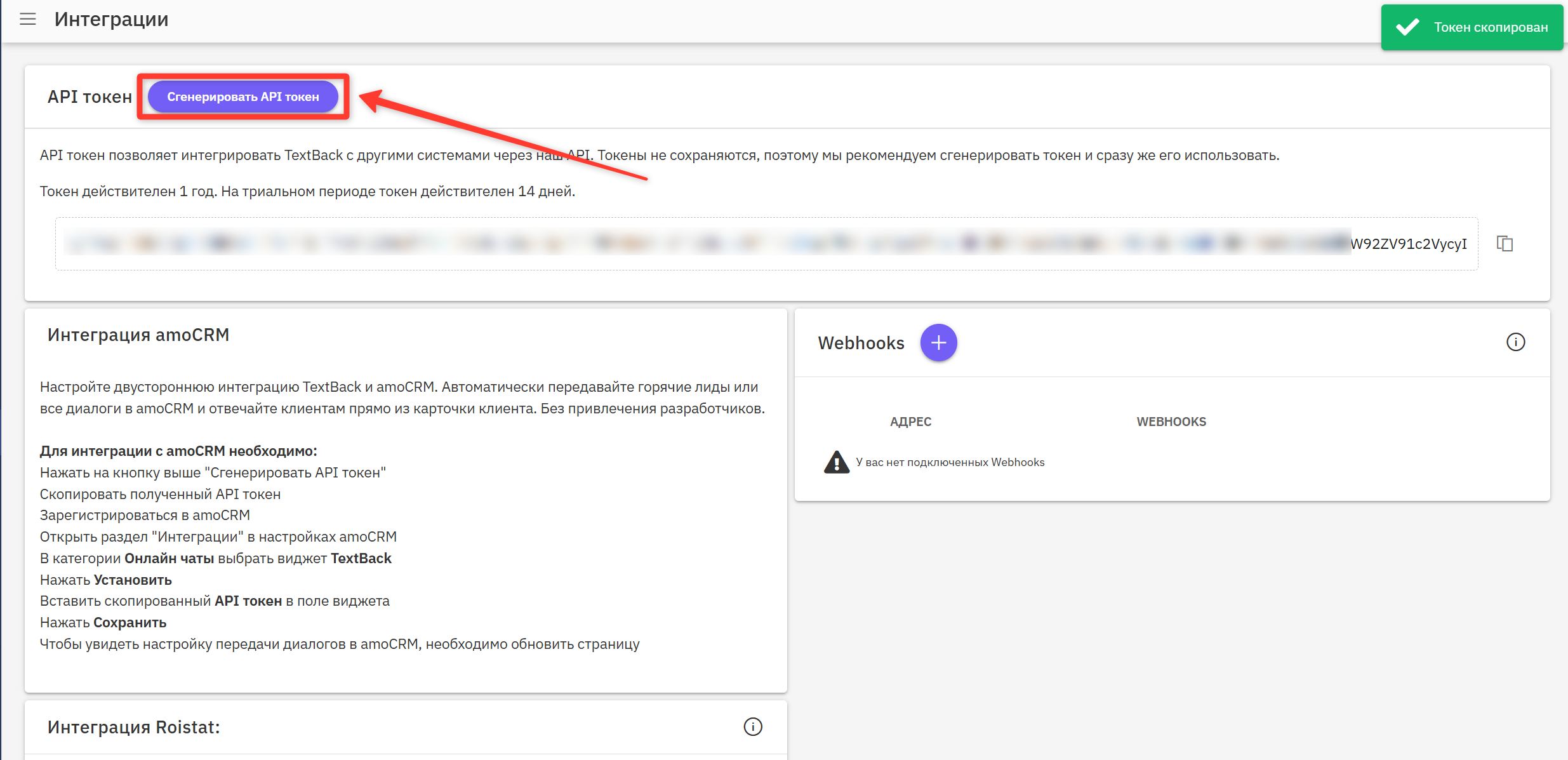The image size is (1568, 760).
Task: Click the bold "Онлайн чаты" text
Action: [x=169, y=558]
